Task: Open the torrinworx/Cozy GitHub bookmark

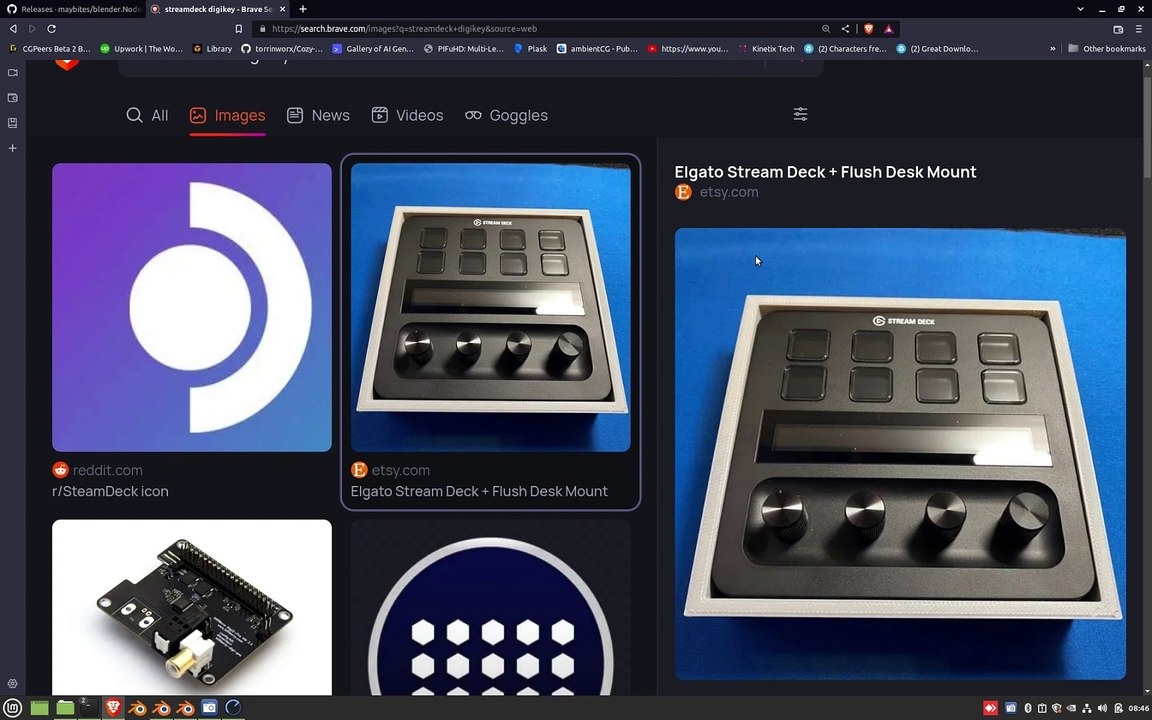Action: point(282,48)
